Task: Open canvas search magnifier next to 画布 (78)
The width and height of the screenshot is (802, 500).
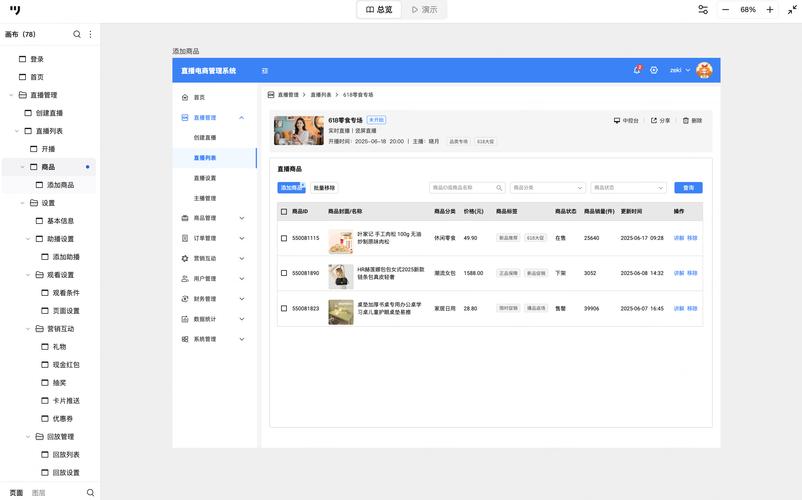Action: click(77, 34)
